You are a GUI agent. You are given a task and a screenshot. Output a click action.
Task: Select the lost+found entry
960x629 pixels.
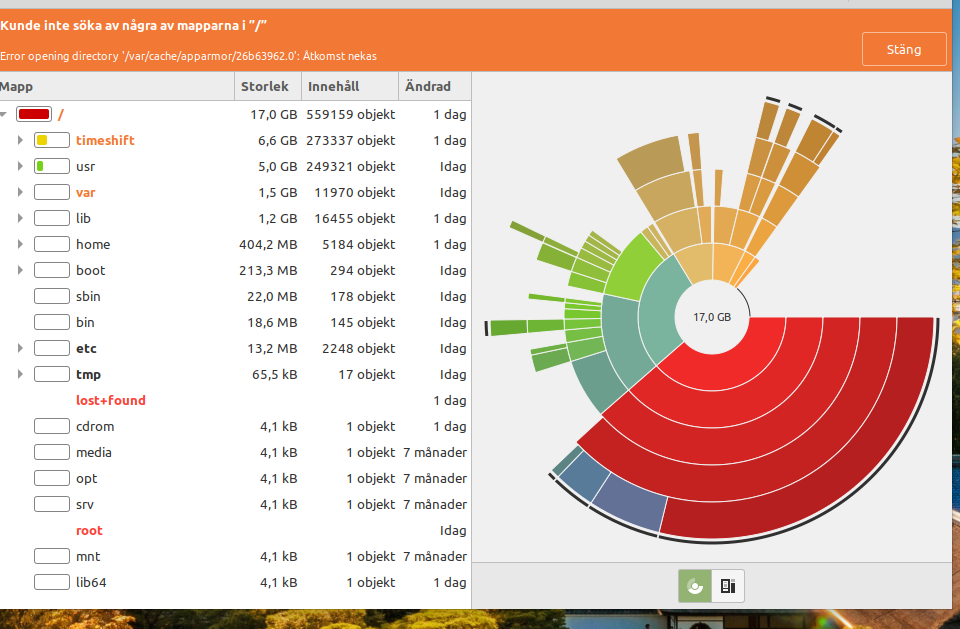click(x=111, y=400)
